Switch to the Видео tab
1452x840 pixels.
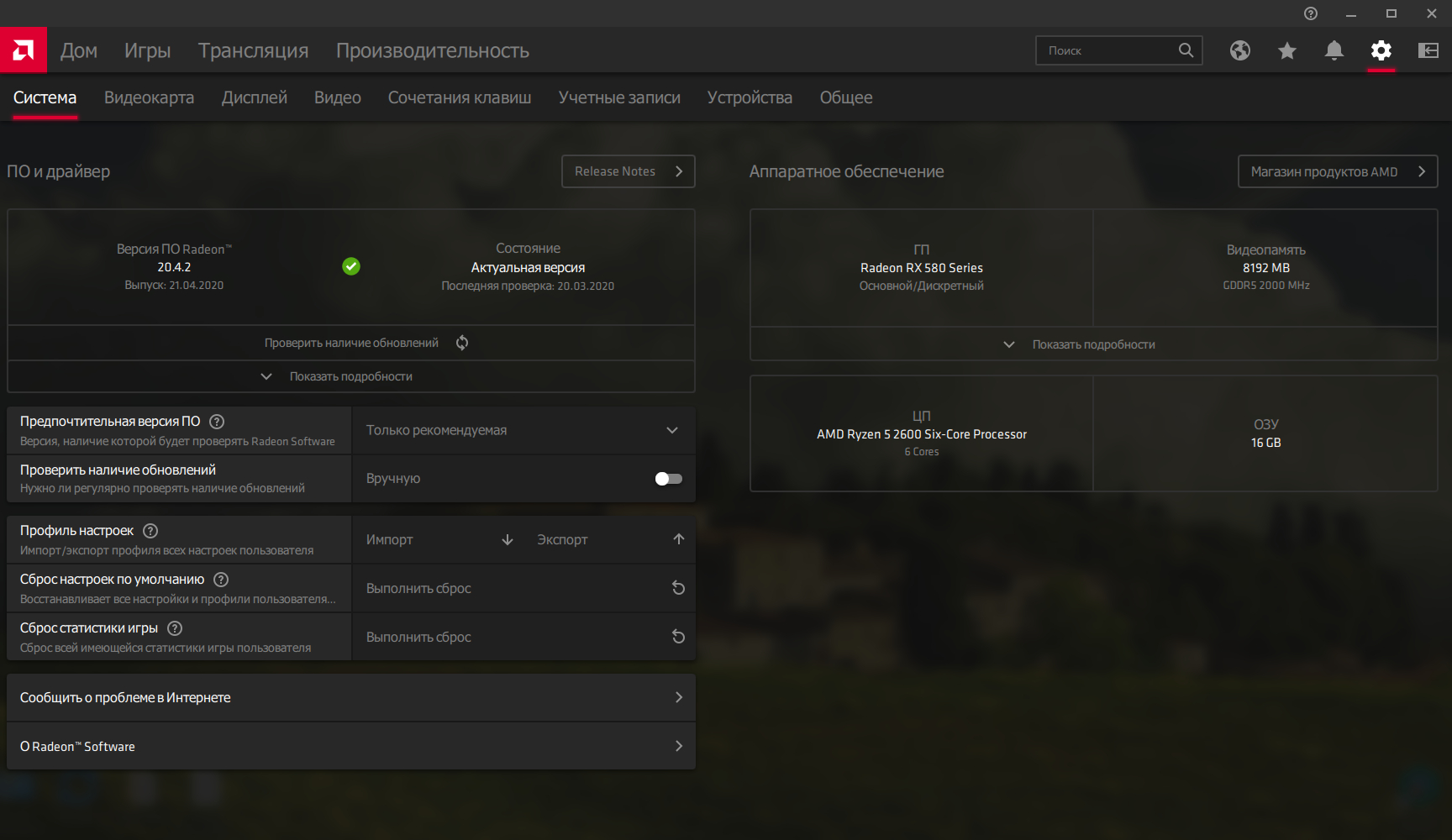click(x=338, y=97)
